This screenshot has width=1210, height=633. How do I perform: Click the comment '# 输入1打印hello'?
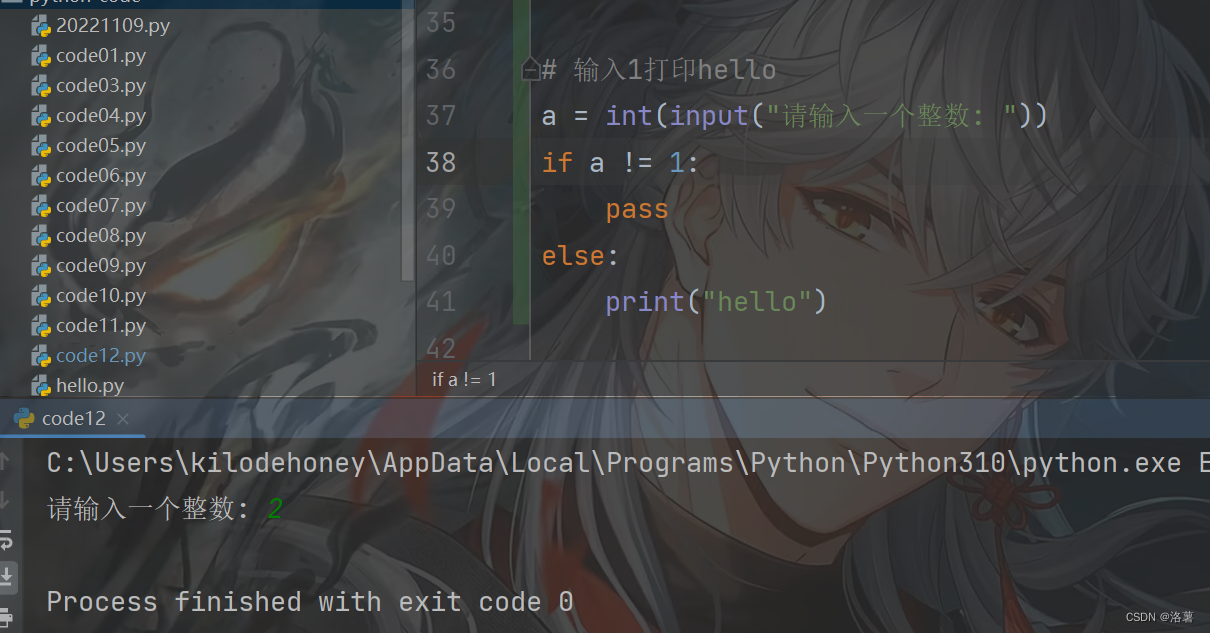click(659, 70)
